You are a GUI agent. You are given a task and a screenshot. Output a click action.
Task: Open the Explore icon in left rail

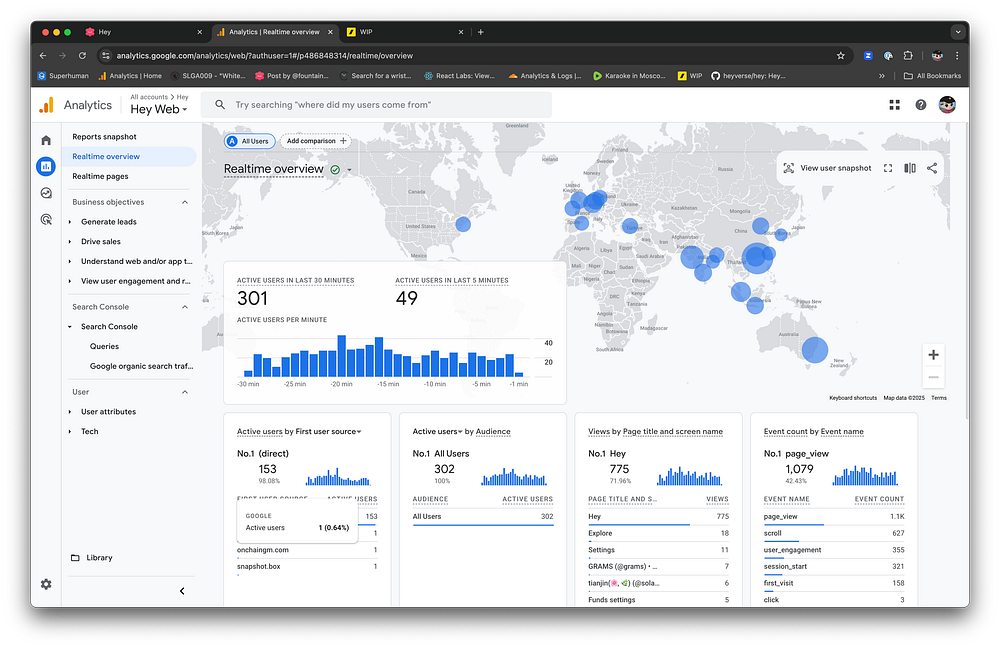tap(46, 193)
